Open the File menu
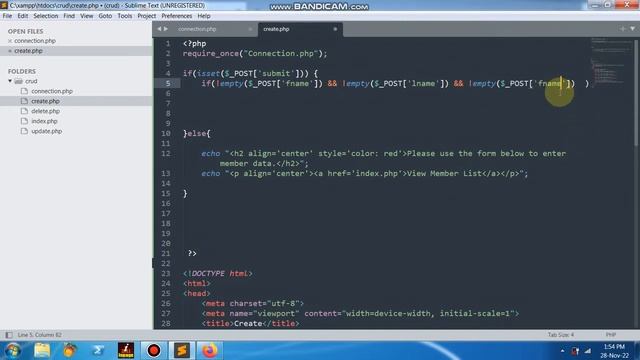The width and height of the screenshot is (640, 360). click(x=7, y=16)
